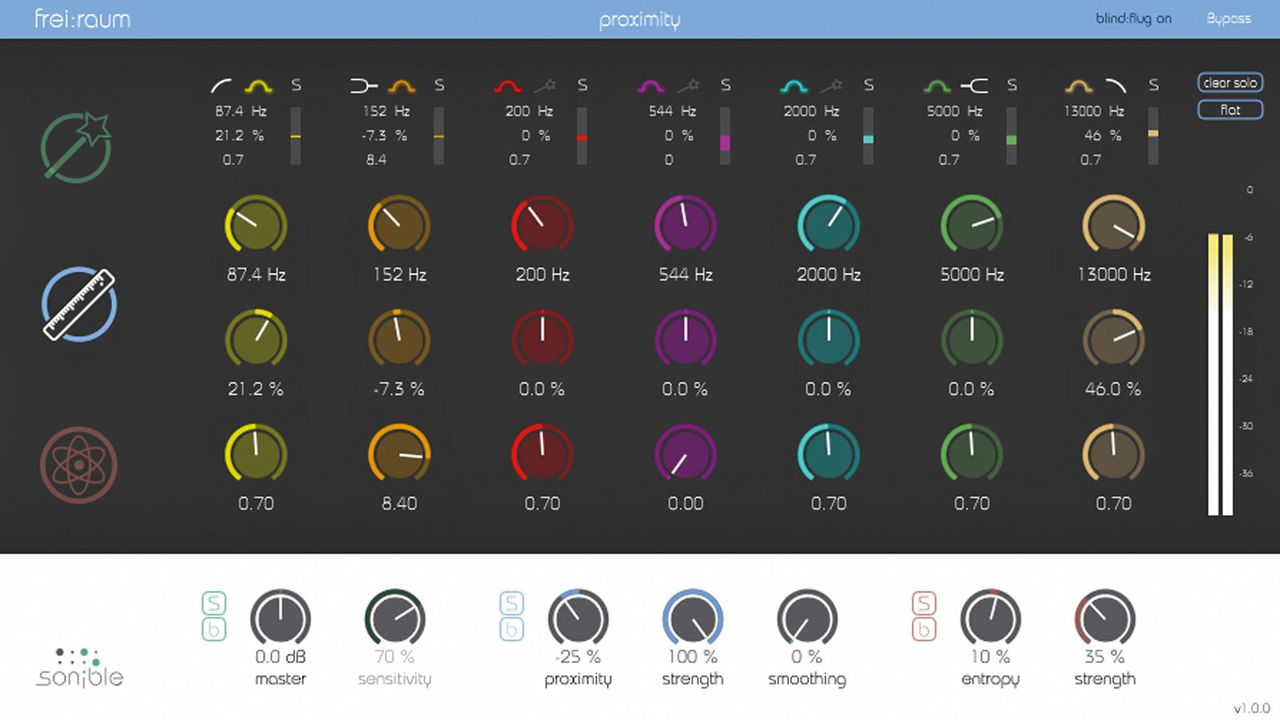
Task: Click the tan 46.0 % gain knob
Action: [x=1114, y=340]
